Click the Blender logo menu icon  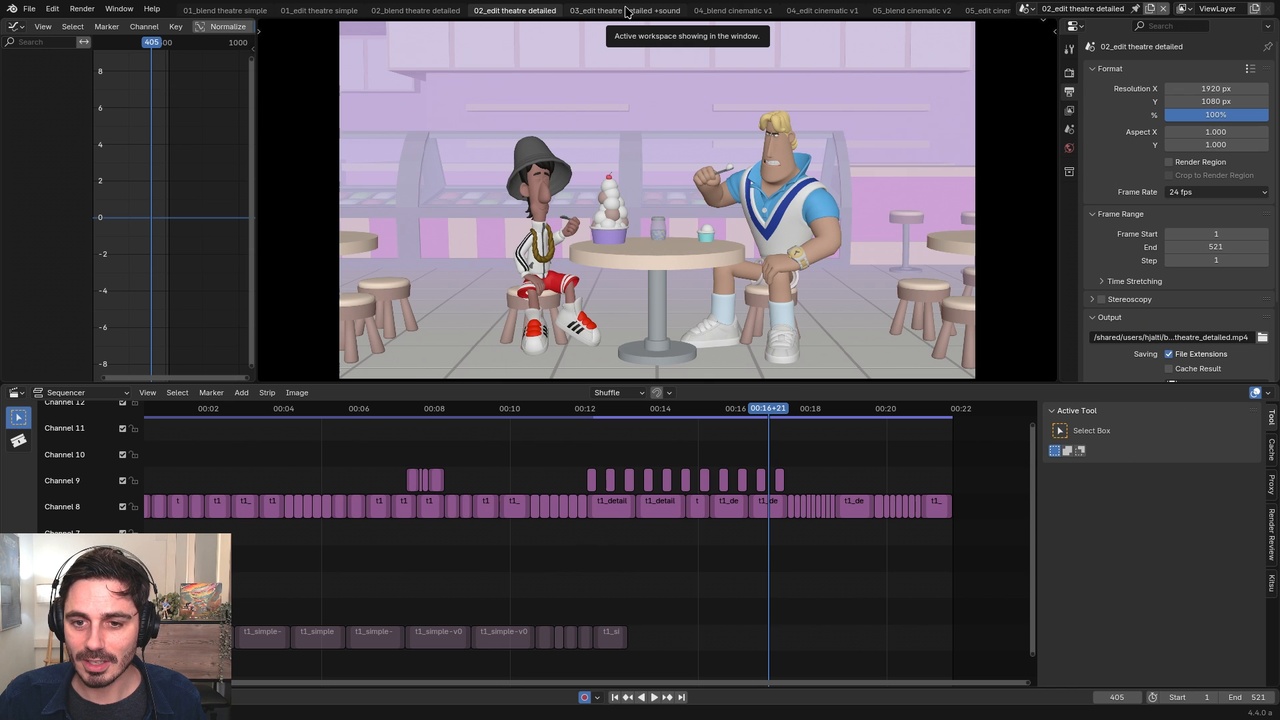(x=11, y=9)
